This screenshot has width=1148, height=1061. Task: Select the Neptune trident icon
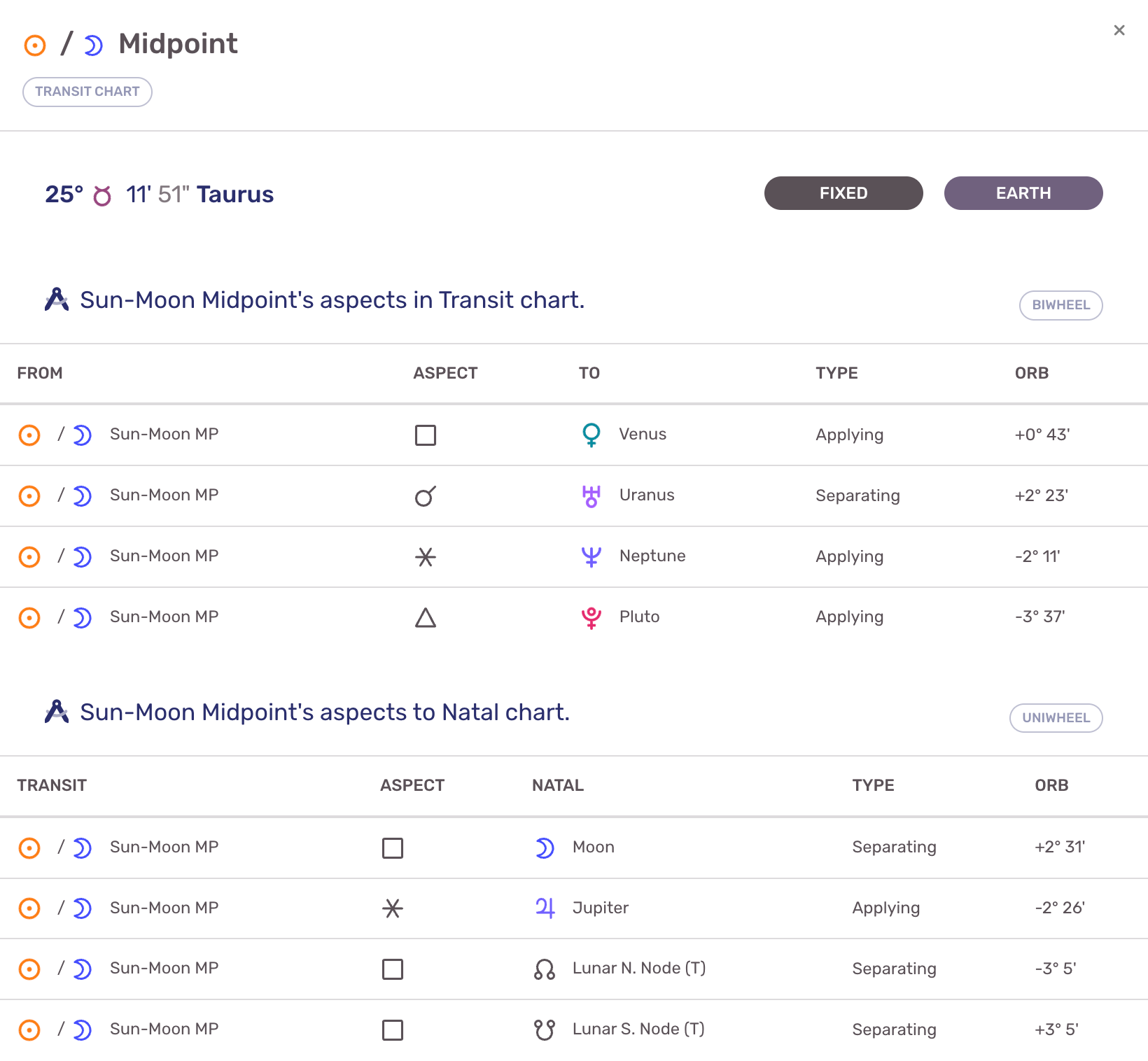[591, 556]
